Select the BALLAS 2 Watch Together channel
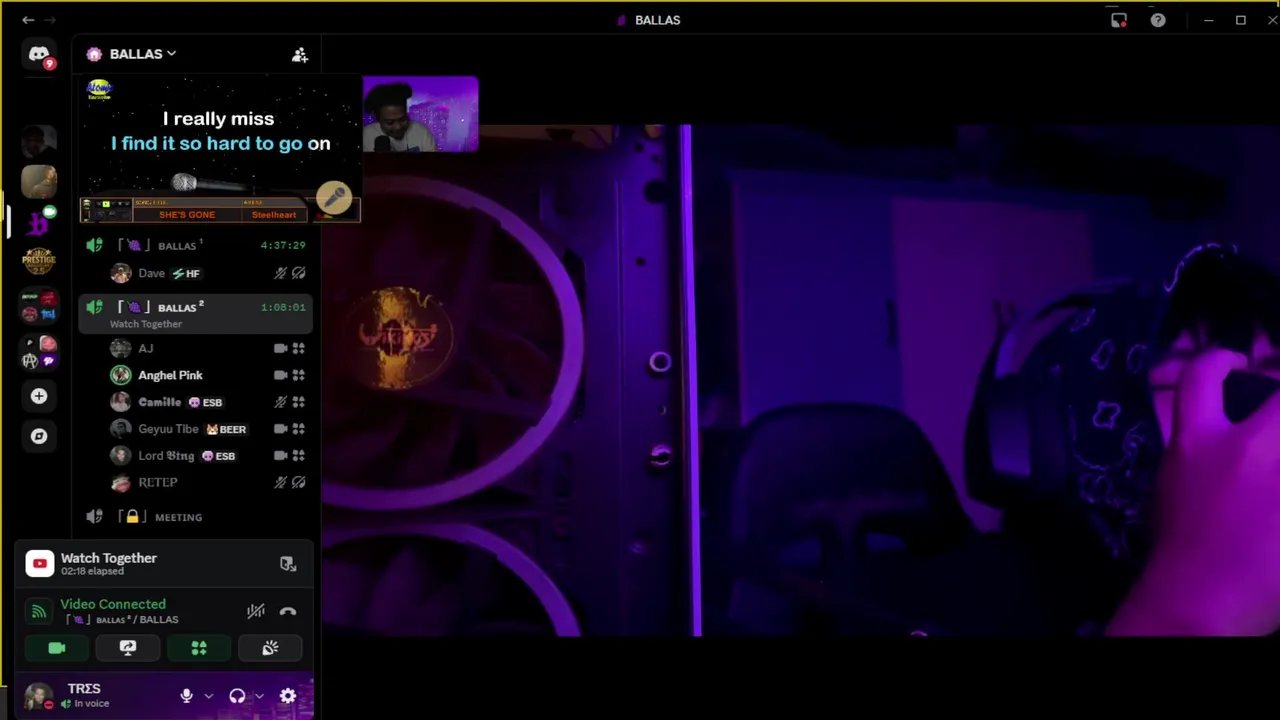The width and height of the screenshot is (1280, 720). pos(195,314)
